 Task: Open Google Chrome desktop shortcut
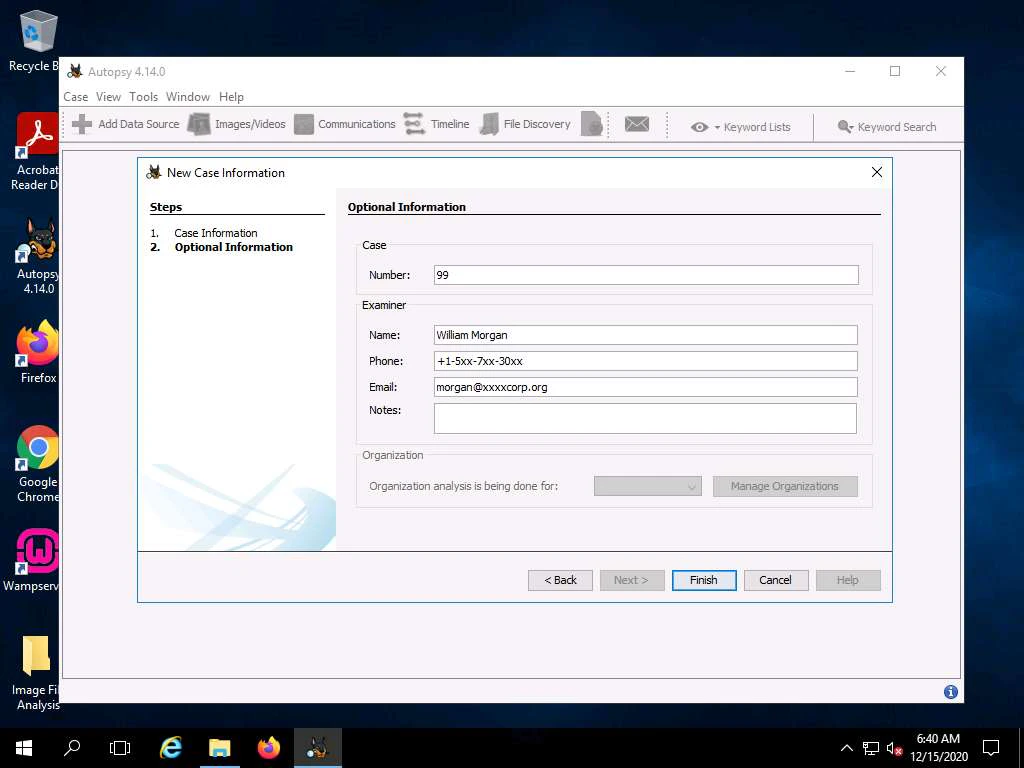tap(37, 464)
